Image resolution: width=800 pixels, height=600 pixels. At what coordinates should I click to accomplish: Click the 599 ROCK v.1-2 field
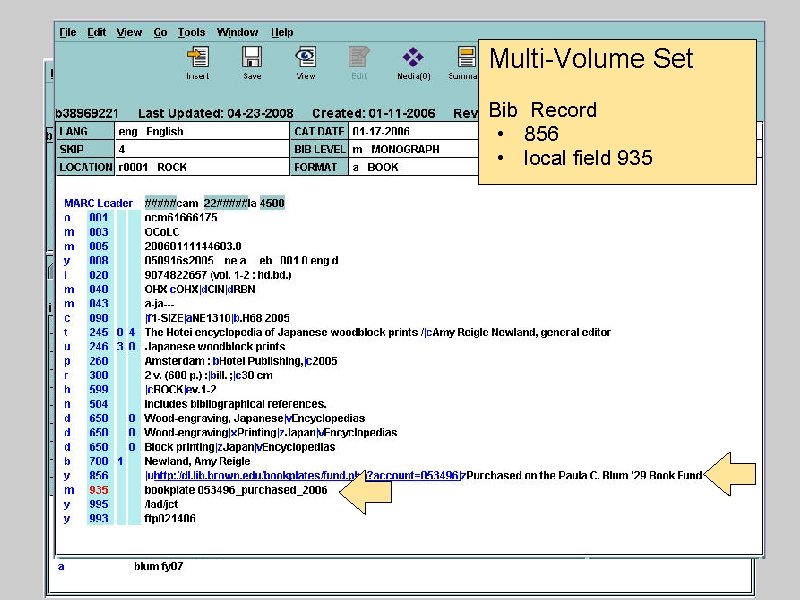[181, 389]
